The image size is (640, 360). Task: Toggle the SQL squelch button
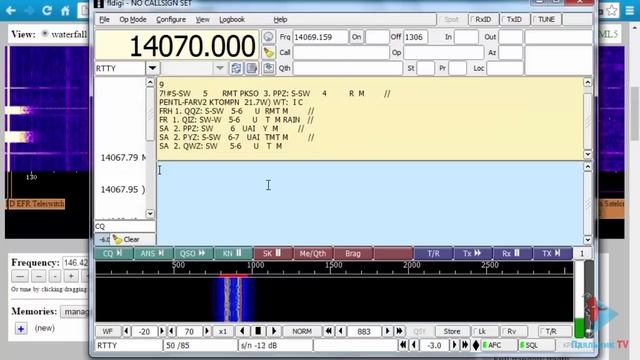[x=536, y=345]
